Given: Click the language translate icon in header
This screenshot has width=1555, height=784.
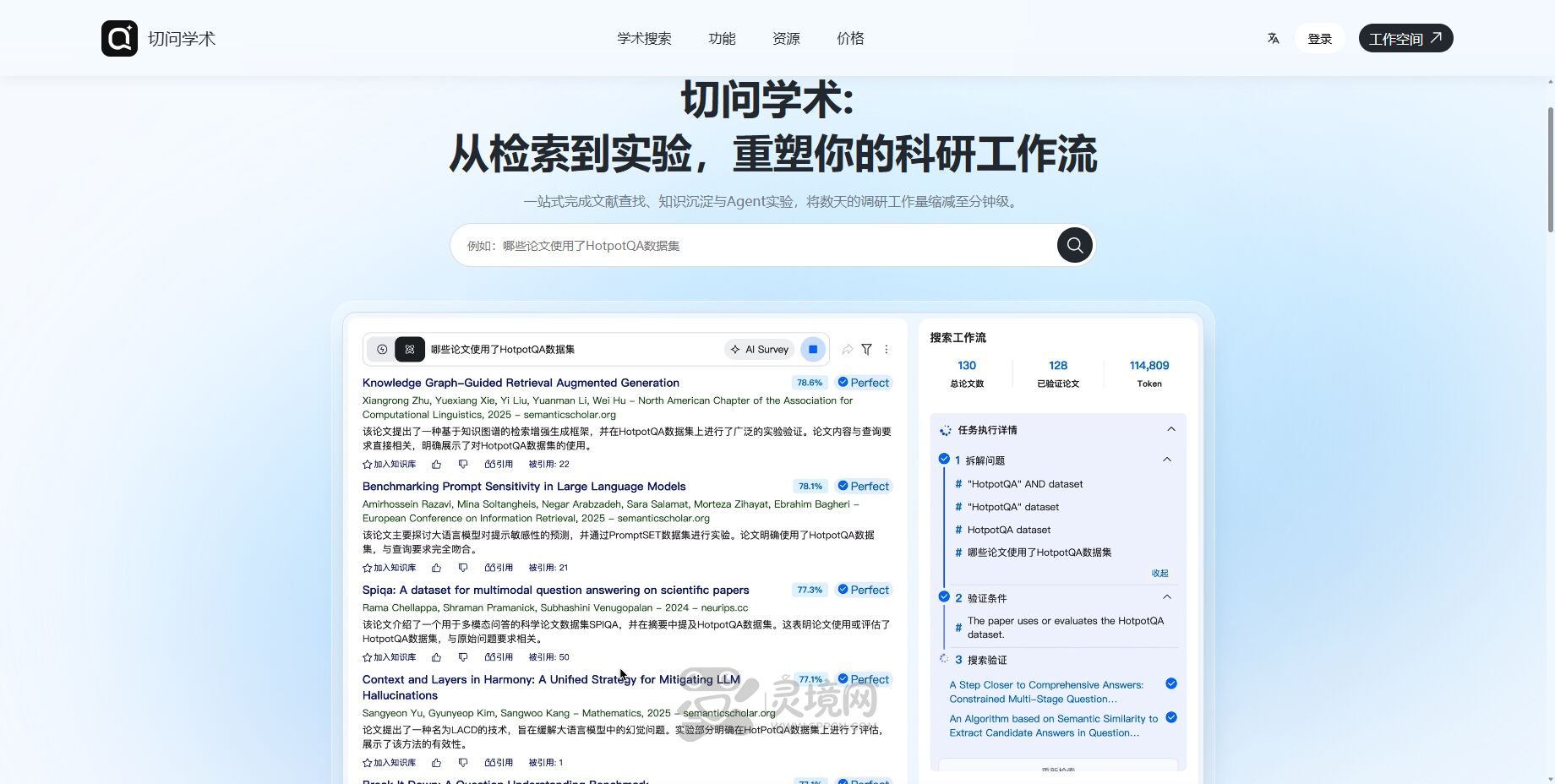Looking at the screenshot, I should [x=1273, y=38].
